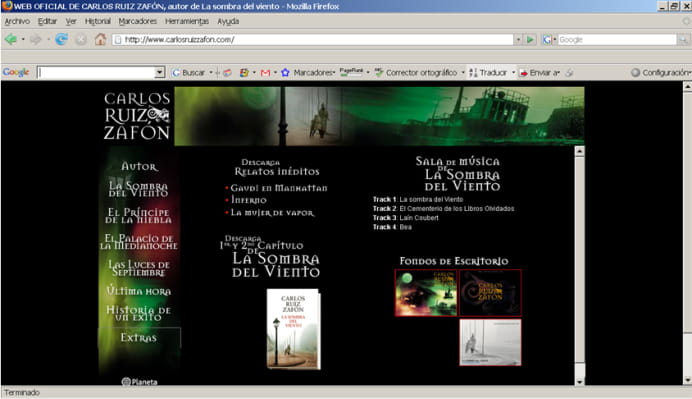This screenshot has height=399, width=692.
Task: Click the search magnifier icon in the search box
Action: pos(683,40)
